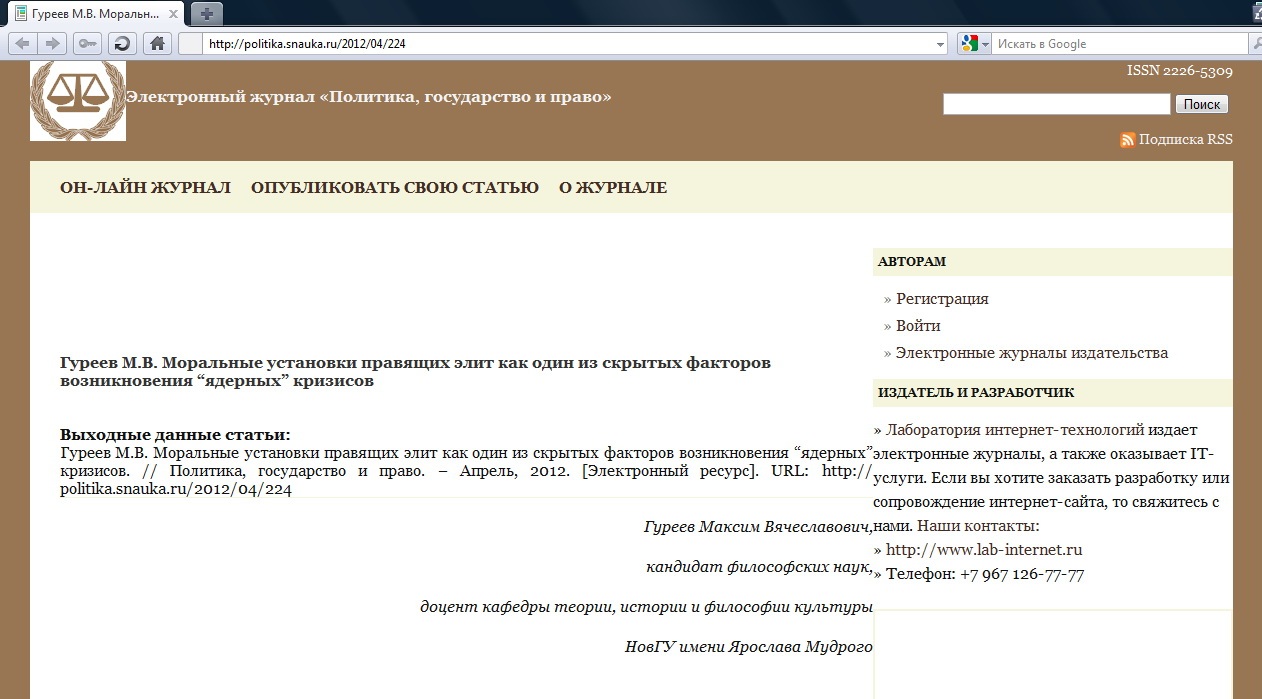The height and width of the screenshot is (699, 1262).
Task: Reload the page with the refresh icon
Action: (x=122, y=43)
